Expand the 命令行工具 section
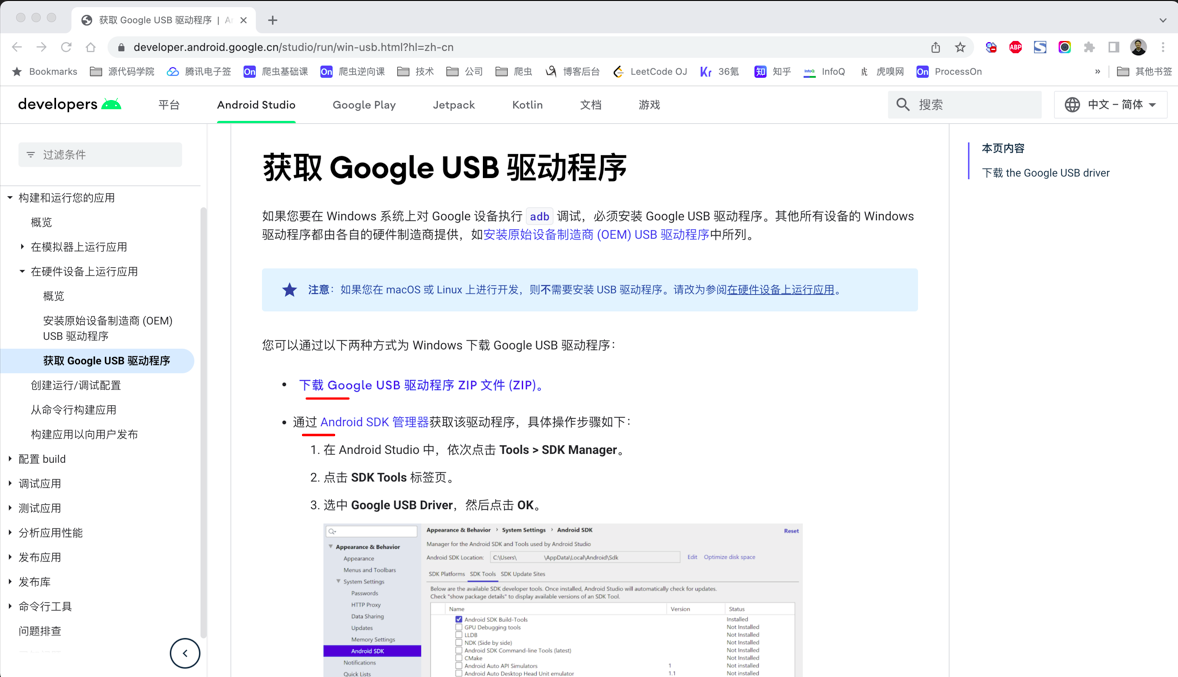This screenshot has width=1178, height=677. point(10,606)
